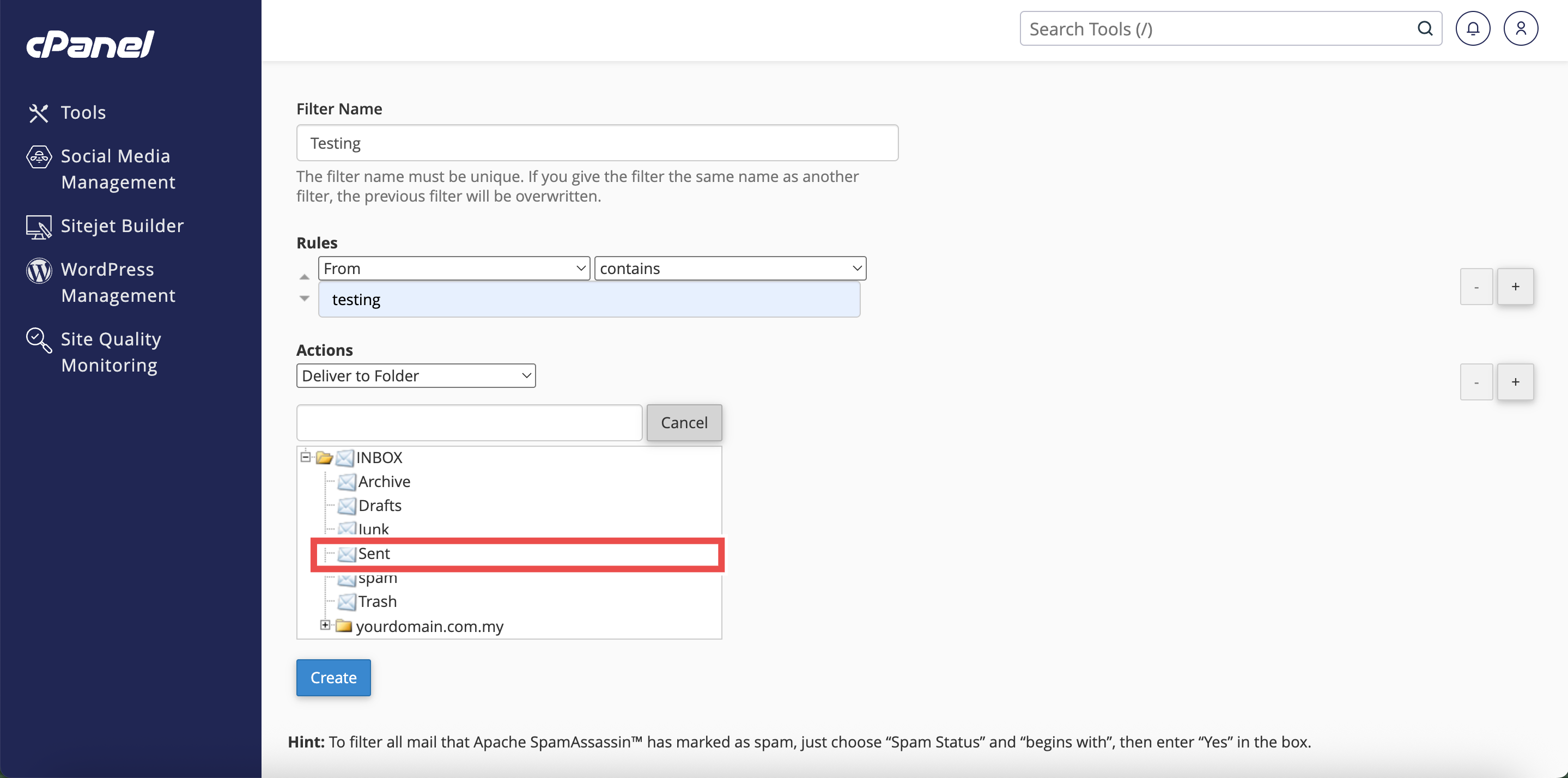
Task: Open the 'Deliver to Folder' action dropdown
Action: pyautogui.click(x=416, y=375)
